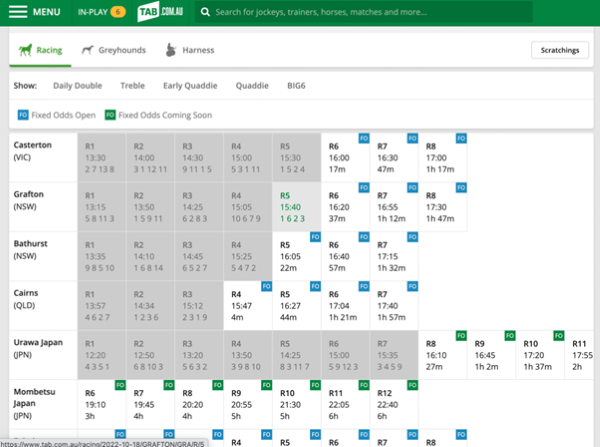Viewport: 600px width, 447px height.
Task: Click the Fixed Odds Open legend icon
Action: click(23, 115)
